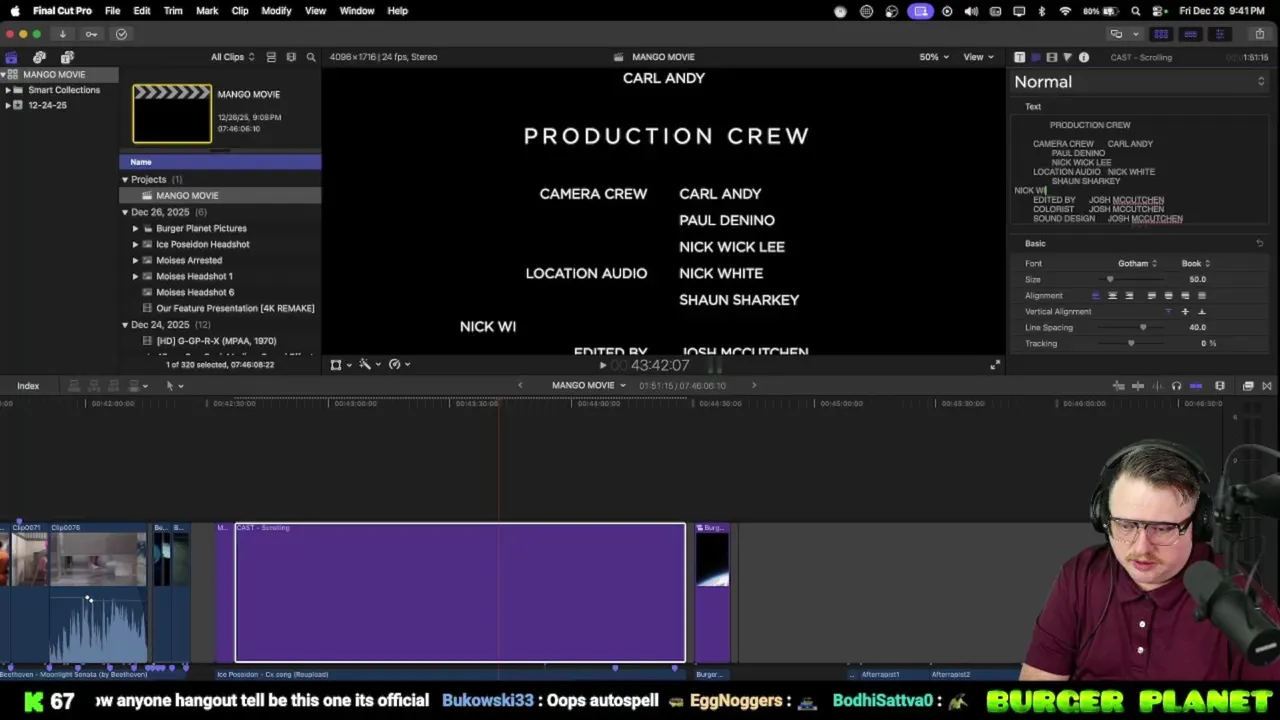
Task: Open the workspace layout dropdown arrow
Action: tap(1135, 34)
